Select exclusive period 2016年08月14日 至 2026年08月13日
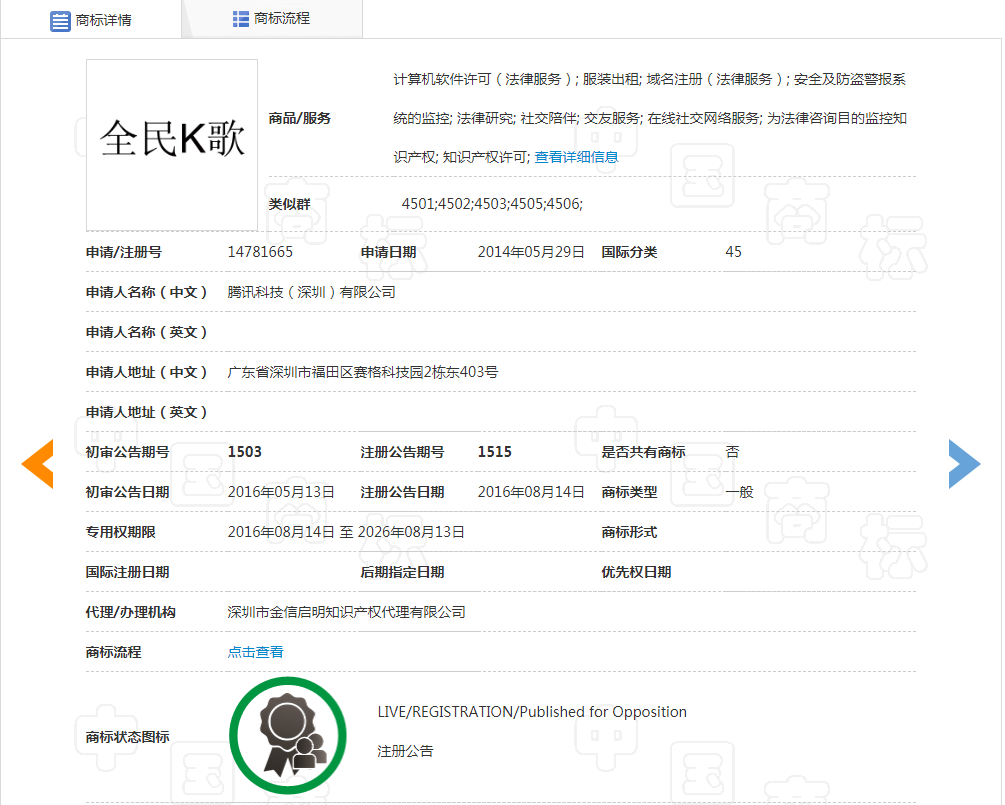Image resolution: width=1005 pixels, height=805 pixels. click(346, 532)
